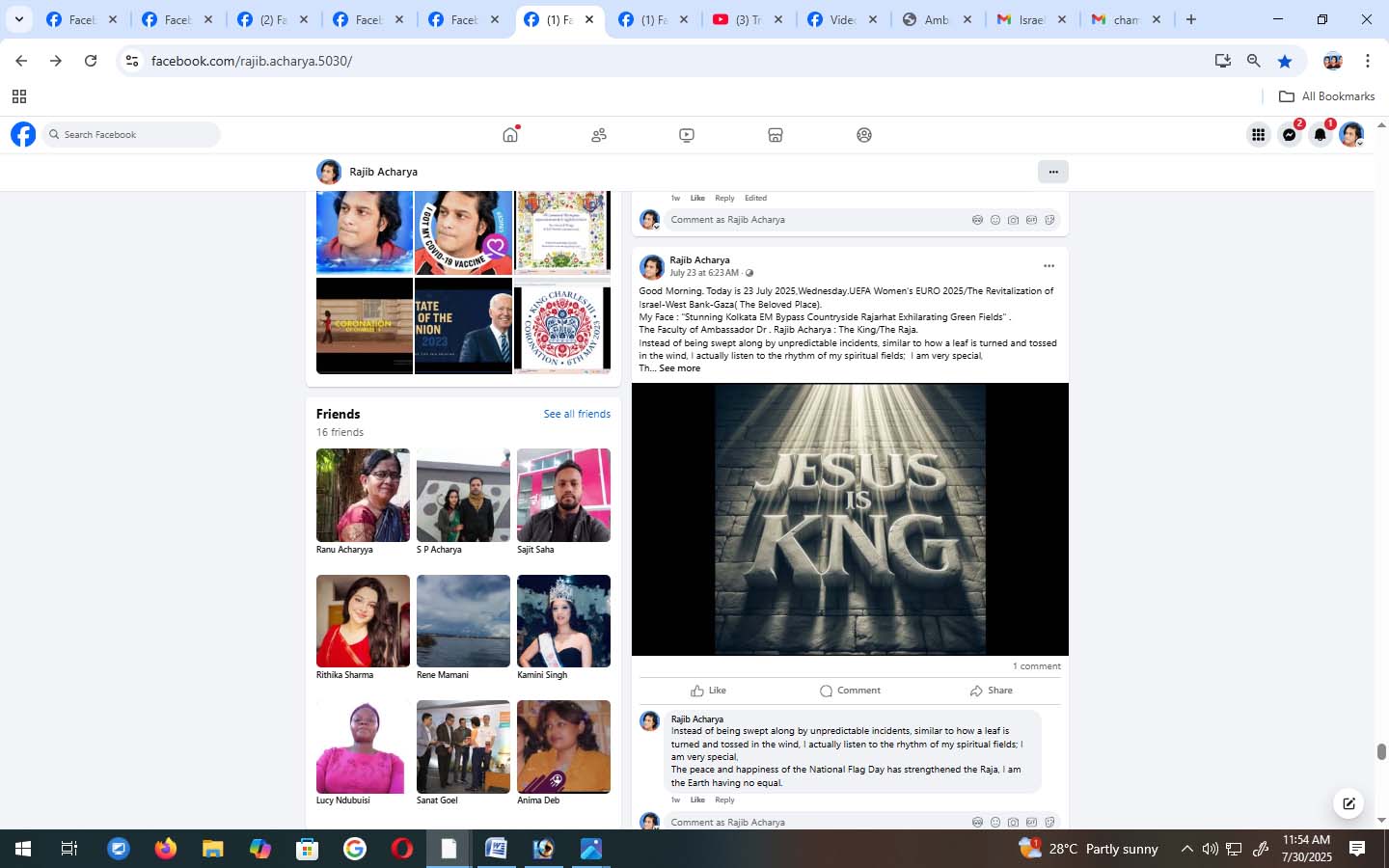1389x868 pixels.
Task: Like the Jesus Is King post
Action: click(709, 691)
